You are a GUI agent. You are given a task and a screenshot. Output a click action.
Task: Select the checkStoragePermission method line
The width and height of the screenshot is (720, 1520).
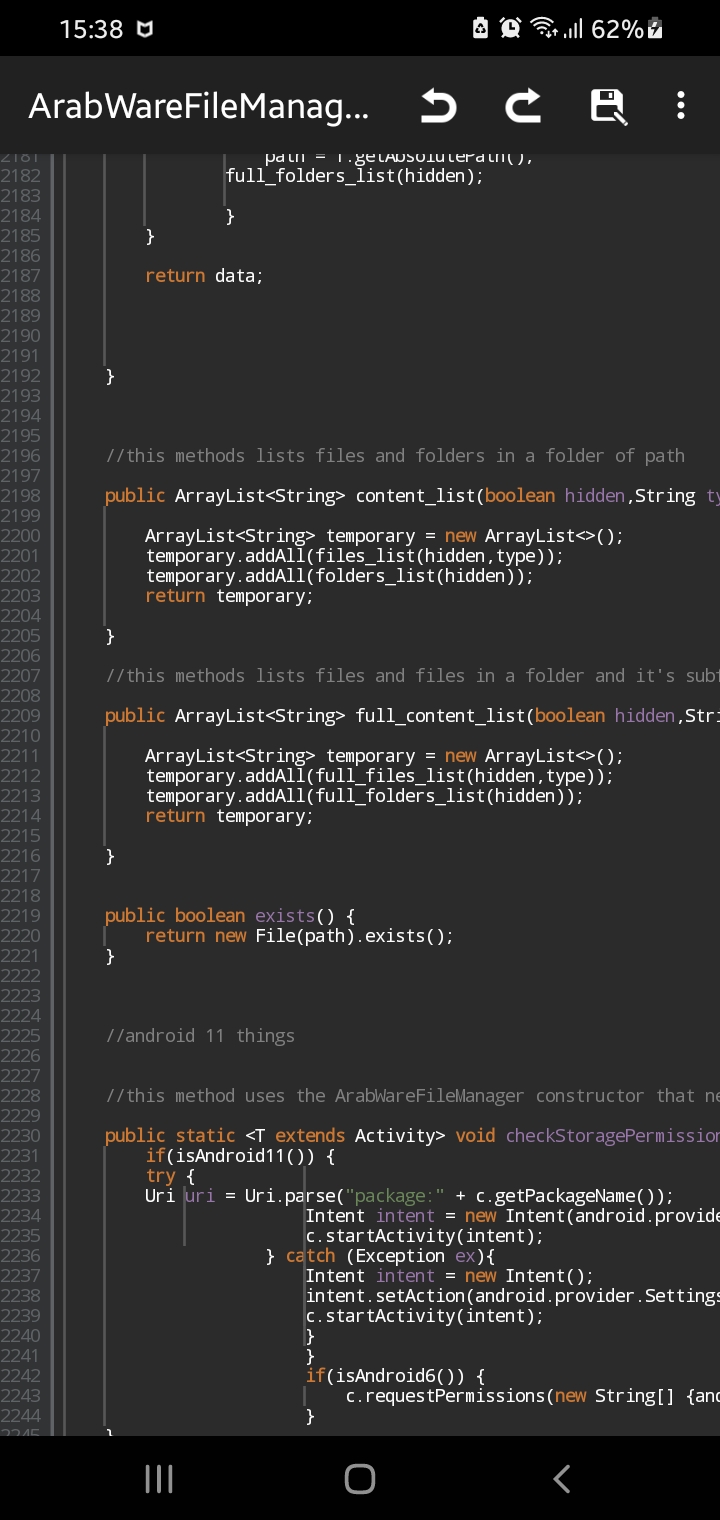pyautogui.click(x=612, y=1135)
